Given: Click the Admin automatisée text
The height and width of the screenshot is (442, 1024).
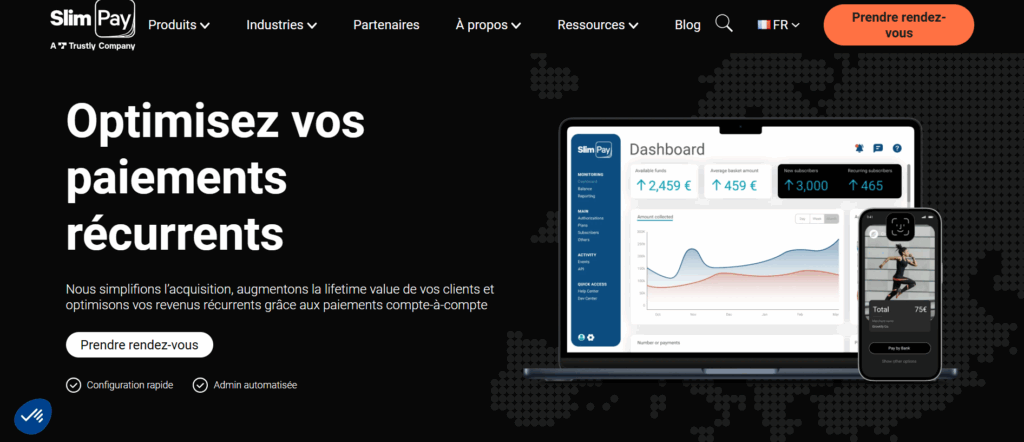Looking at the screenshot, I should (x=255, y=385).
